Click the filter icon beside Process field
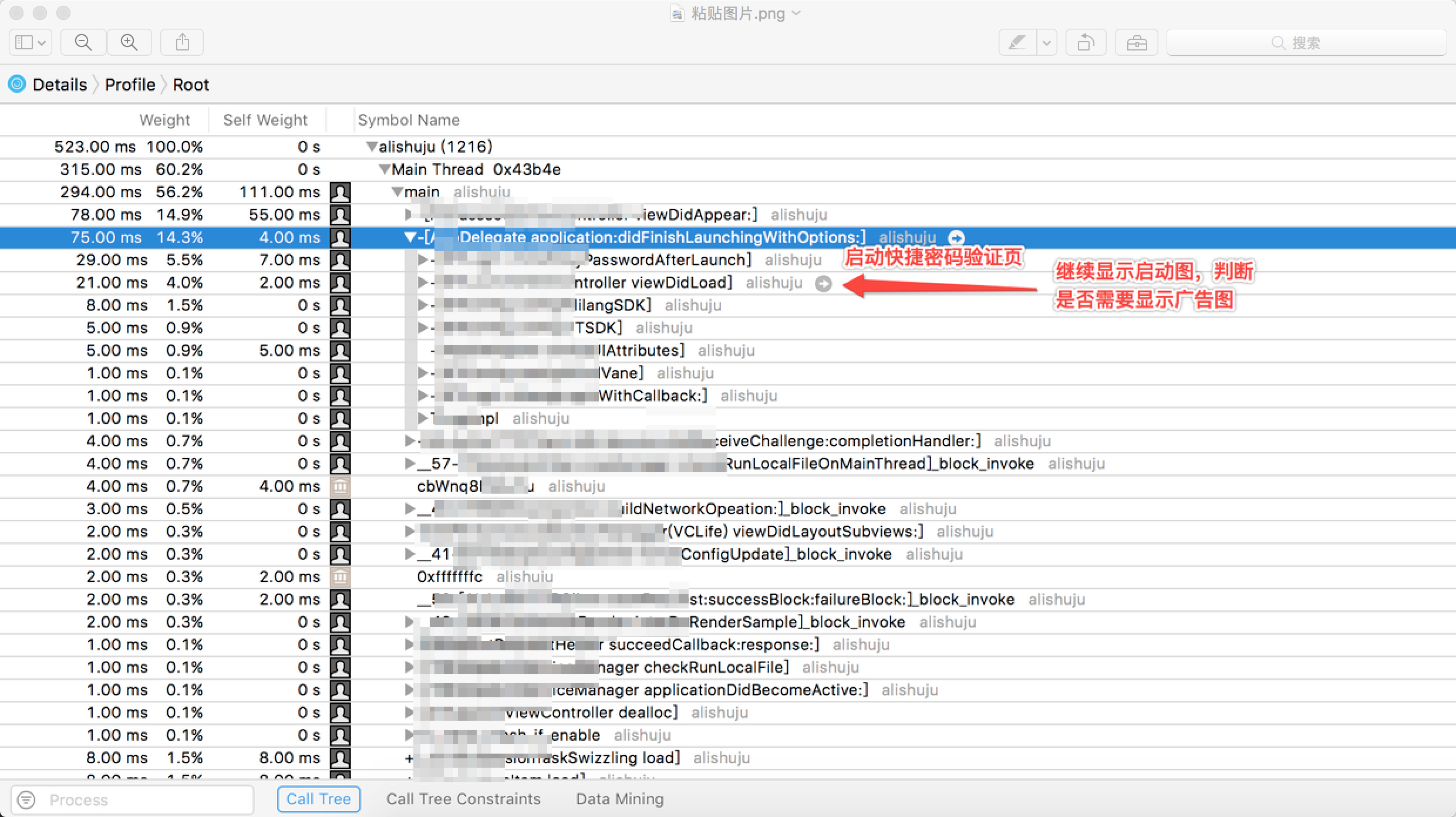Viewport: 1456px width, 817px height. tap(27, 799)
